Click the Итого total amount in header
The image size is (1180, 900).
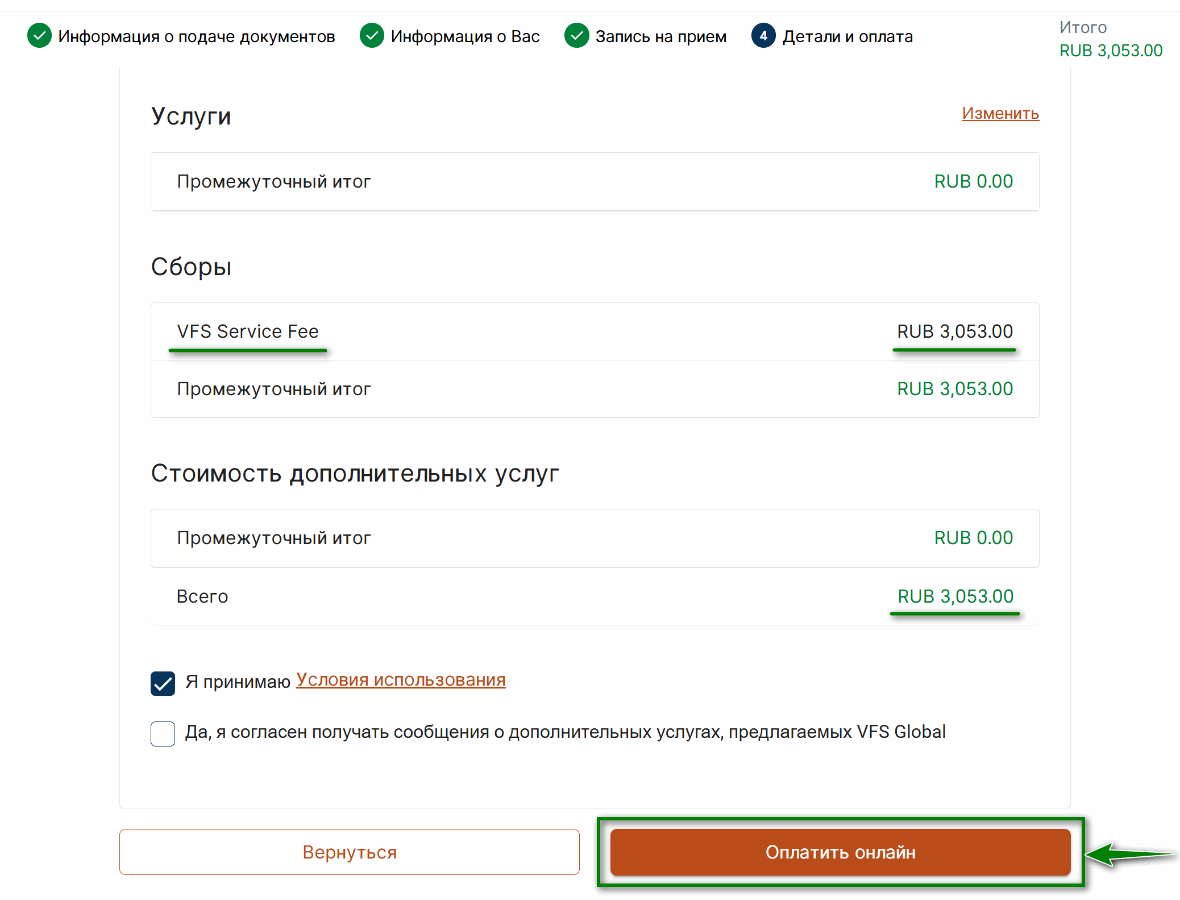1111,50
